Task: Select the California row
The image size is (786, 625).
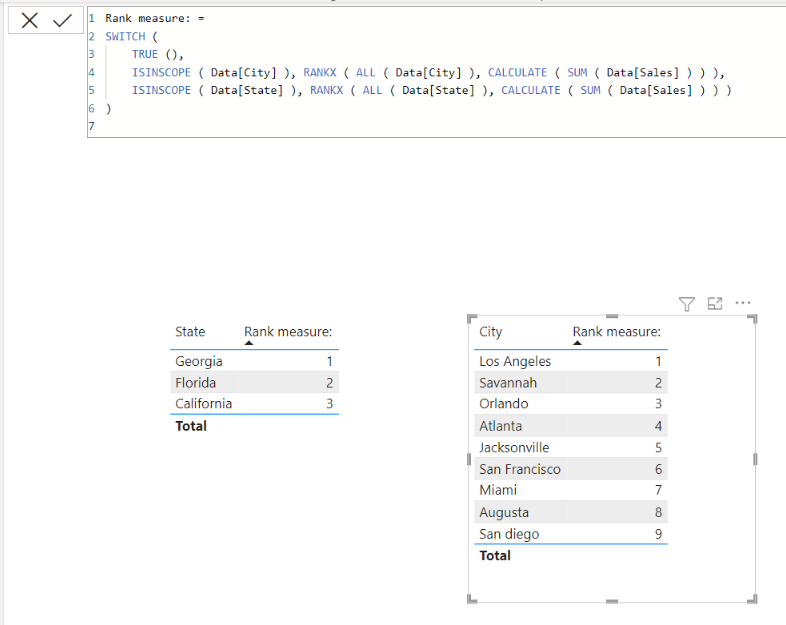Action: (x=255, y=403)
